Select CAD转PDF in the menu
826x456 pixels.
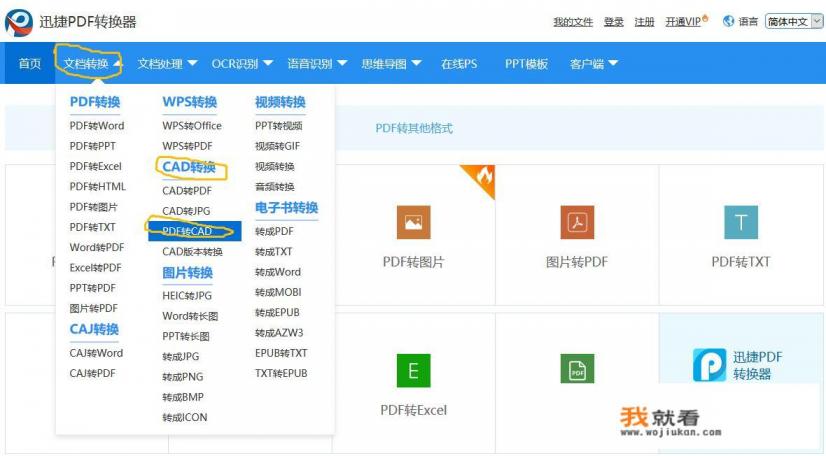tap(187, 191)
